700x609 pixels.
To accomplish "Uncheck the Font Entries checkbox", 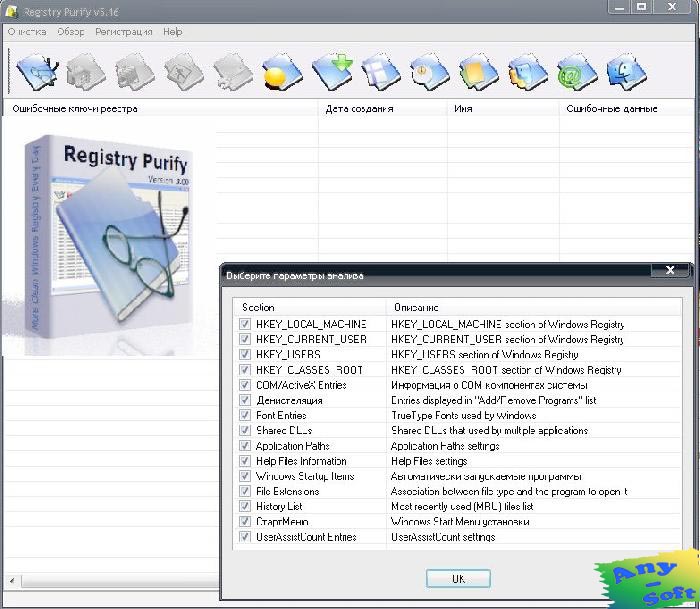I will point(245,415).
